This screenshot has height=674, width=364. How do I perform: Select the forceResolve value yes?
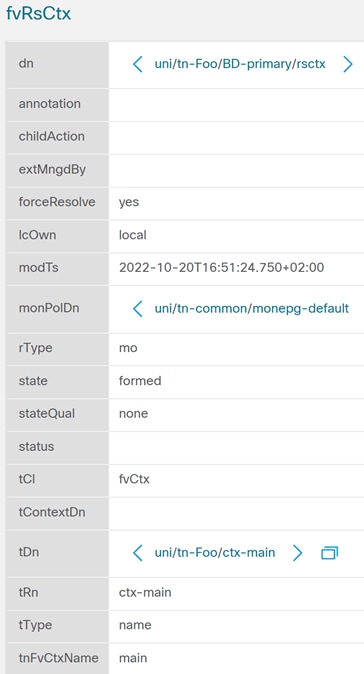(x=129, y=202)
